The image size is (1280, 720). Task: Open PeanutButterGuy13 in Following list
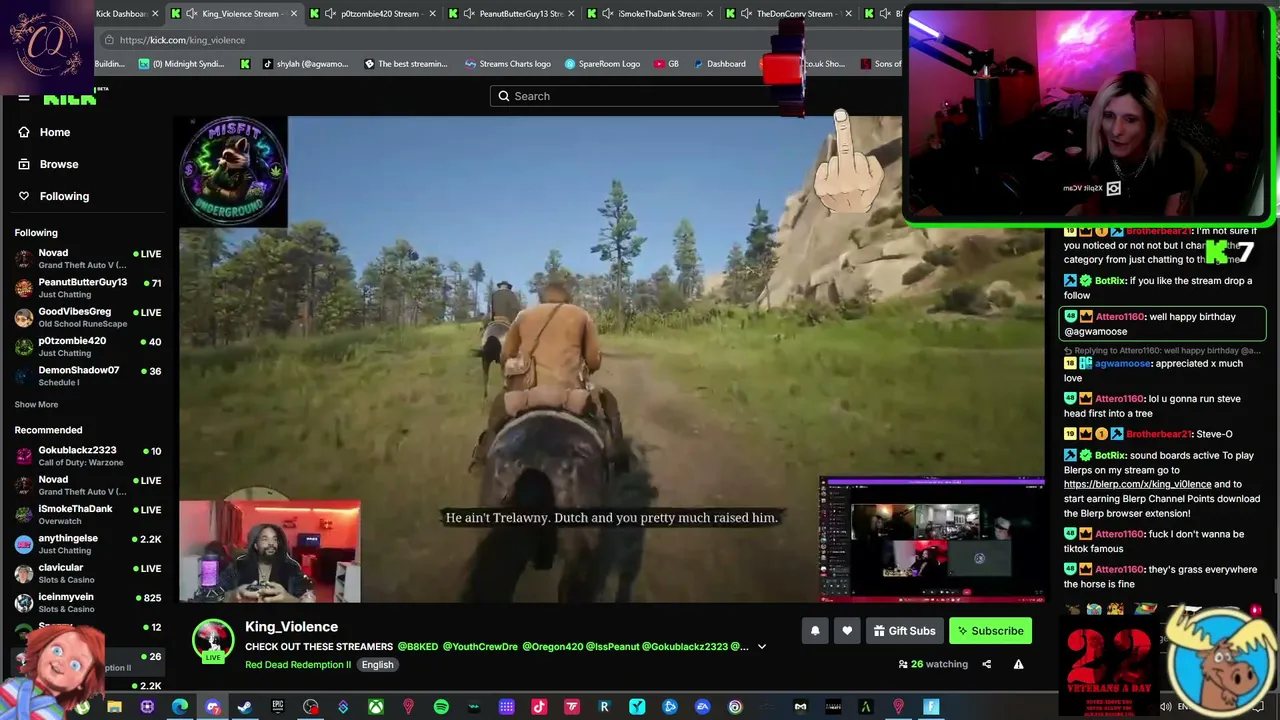point(87,288)
